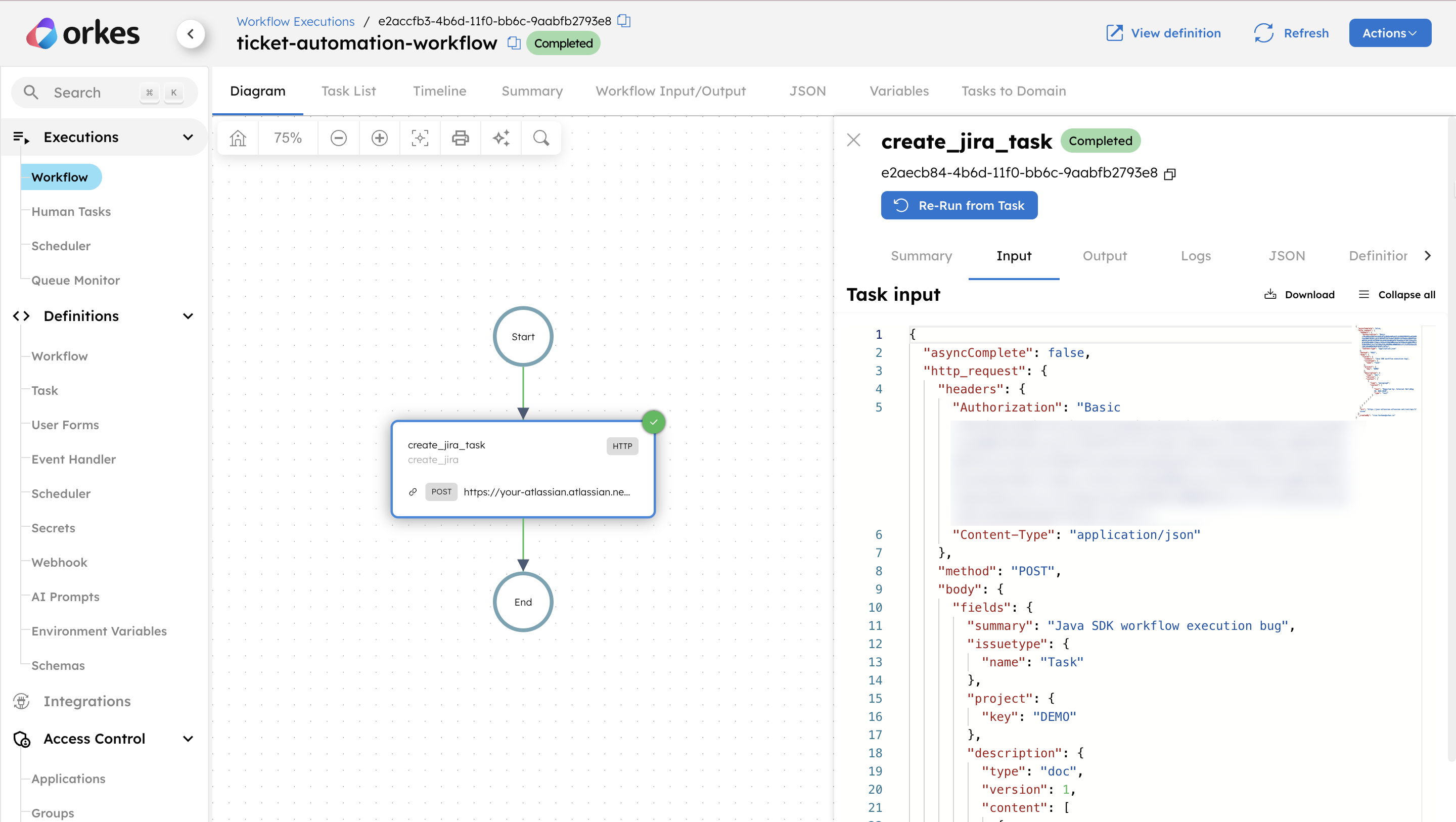Collapse the Executions section chevron
1456x822 pixels.
coord(188,138)
